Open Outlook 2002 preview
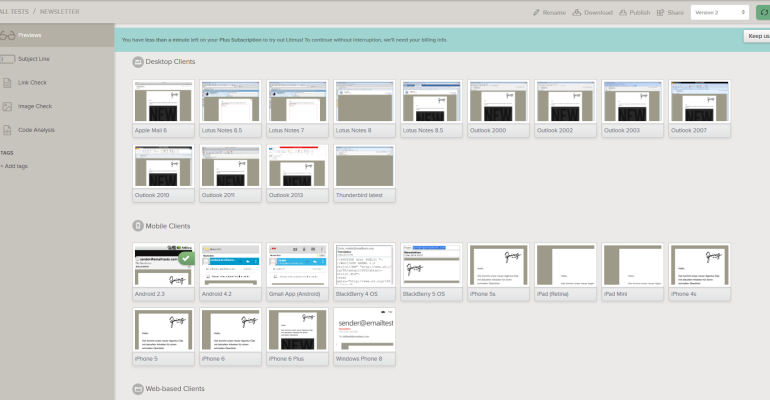 tap(565, 108)
